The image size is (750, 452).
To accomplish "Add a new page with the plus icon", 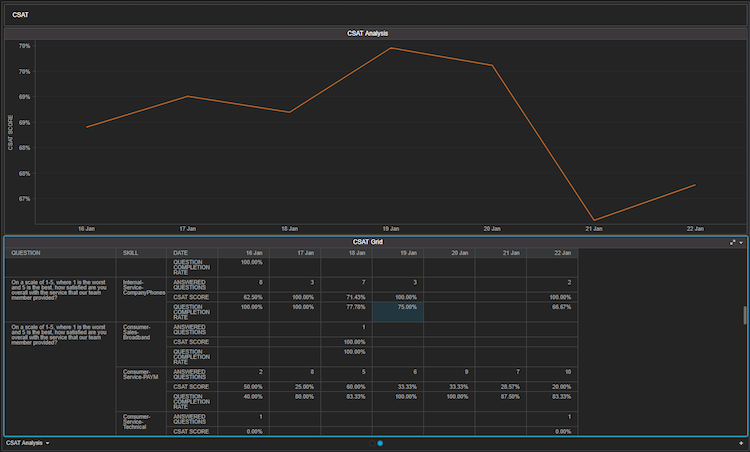I will (741, 443).
